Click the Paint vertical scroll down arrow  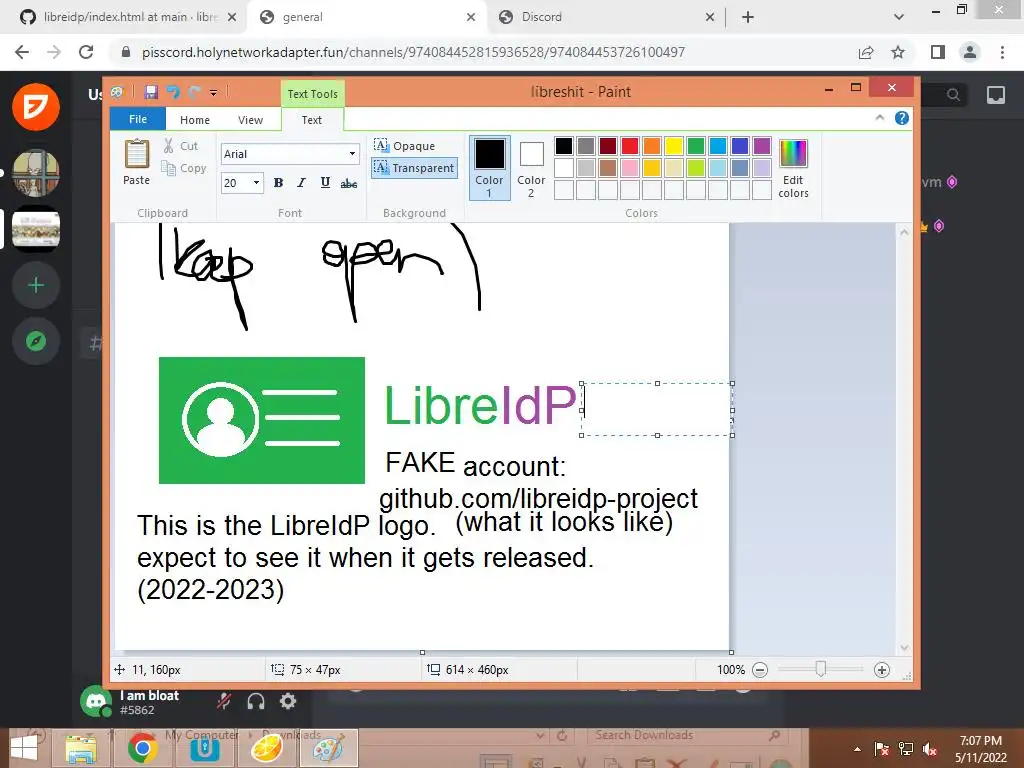click(904, 647)
